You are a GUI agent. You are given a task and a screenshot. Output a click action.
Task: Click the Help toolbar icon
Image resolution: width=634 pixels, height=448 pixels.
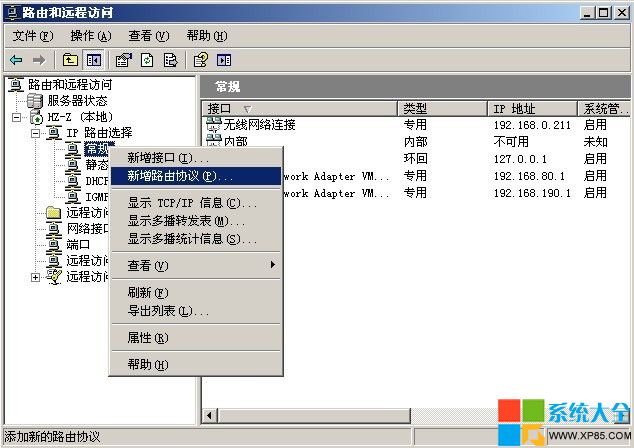pos(201,60)
